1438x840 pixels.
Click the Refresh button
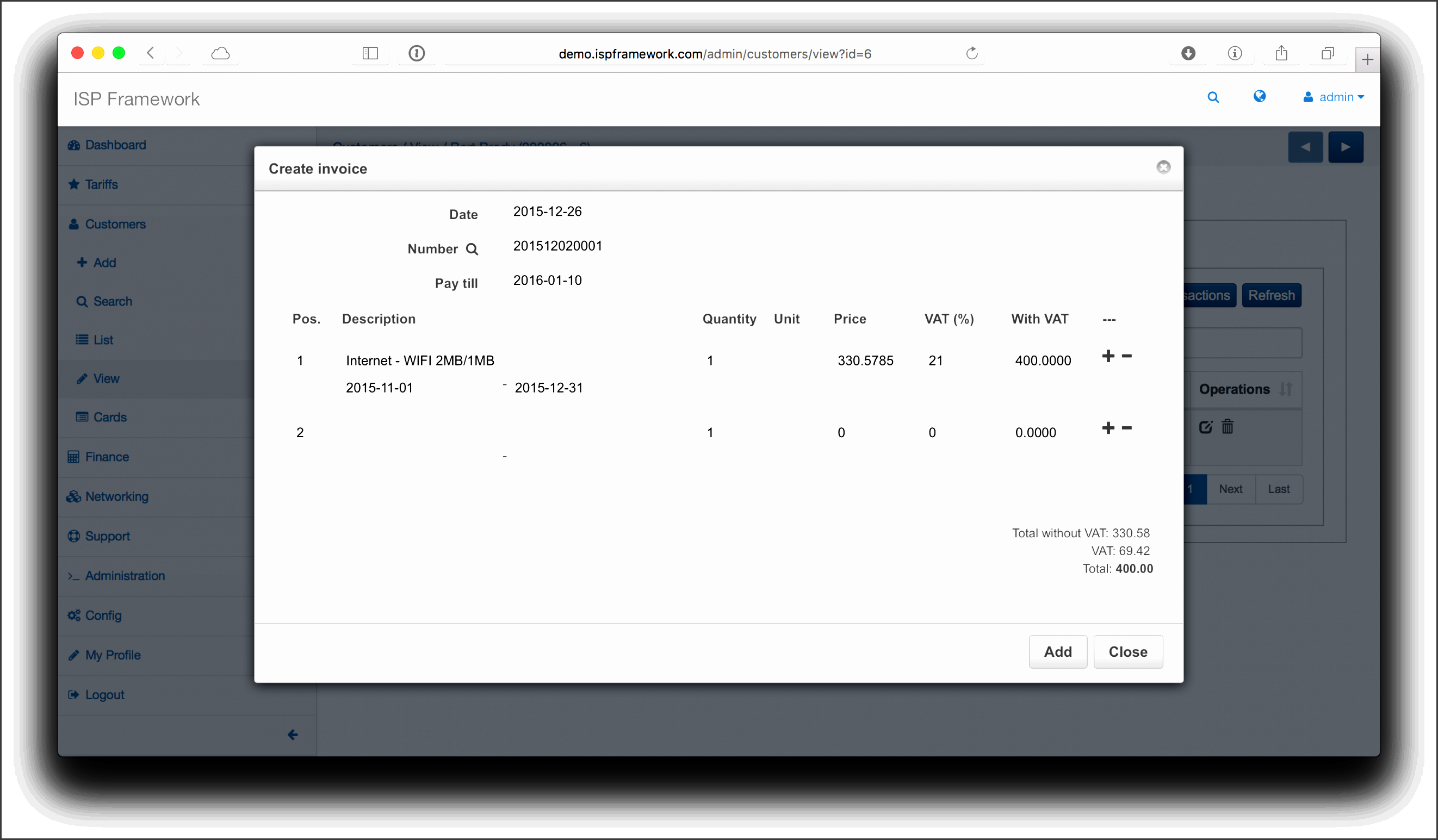click(1272, 295)
